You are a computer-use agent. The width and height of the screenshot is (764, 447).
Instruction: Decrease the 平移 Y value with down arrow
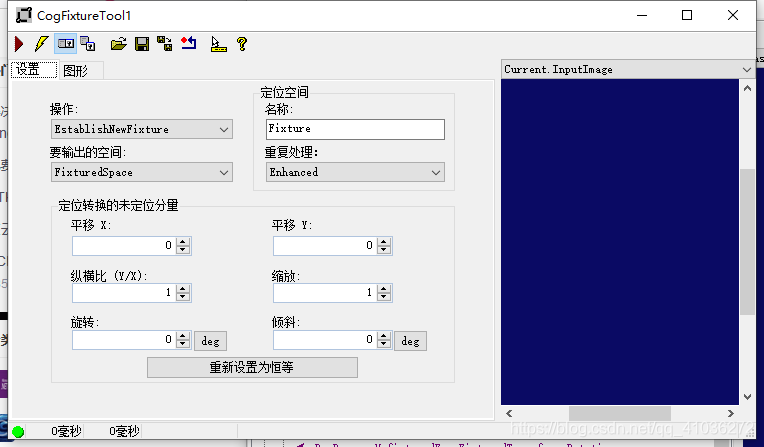[x=384, y=250]
